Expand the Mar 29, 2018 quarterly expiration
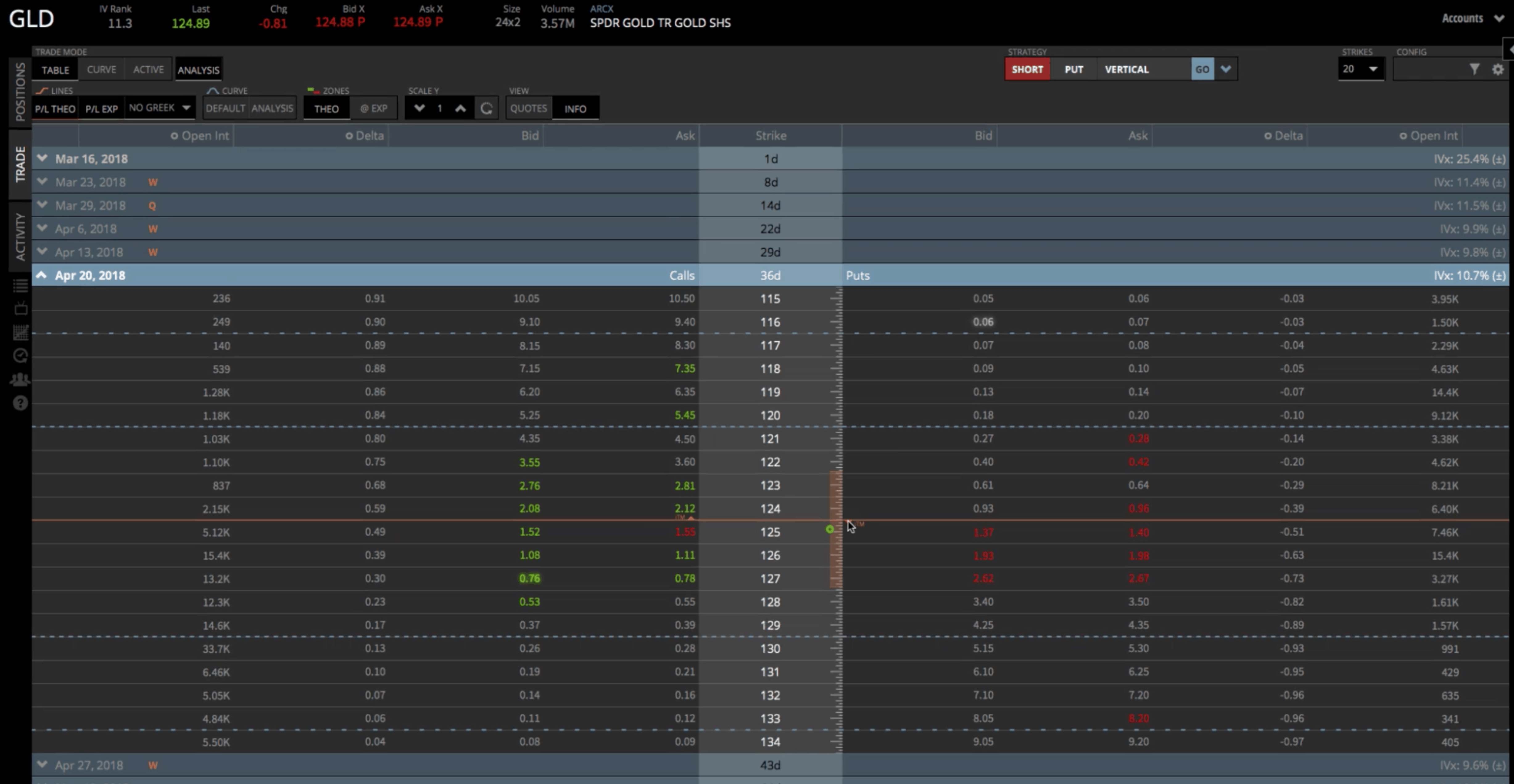Screen dimensions: 1514x784 42,206
